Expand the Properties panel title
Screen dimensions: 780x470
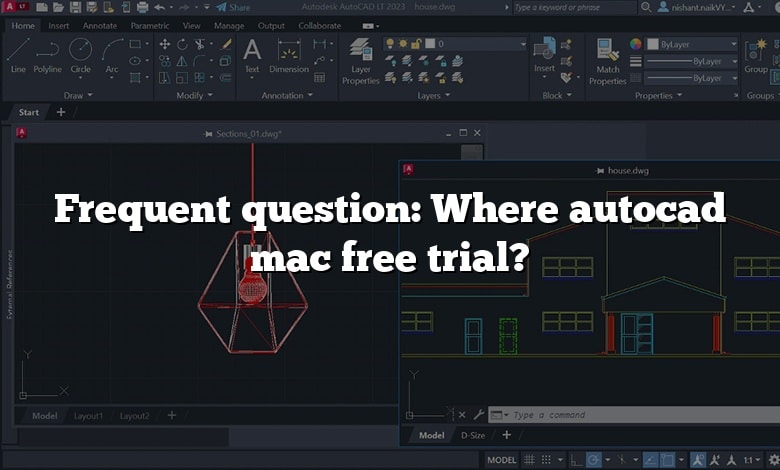click(x=658, y=95)
